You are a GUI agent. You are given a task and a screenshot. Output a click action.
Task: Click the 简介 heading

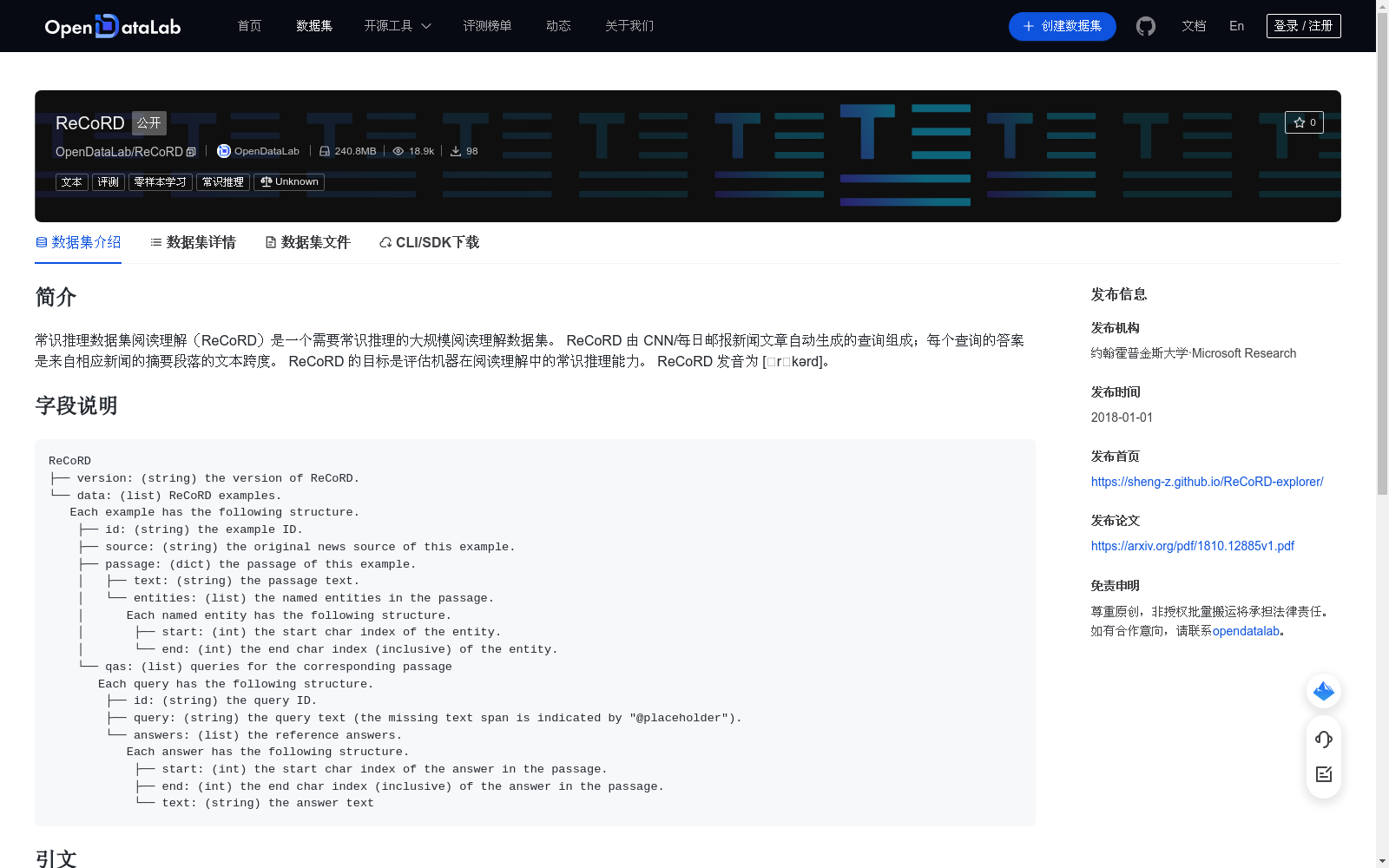[x=56, y=297]
